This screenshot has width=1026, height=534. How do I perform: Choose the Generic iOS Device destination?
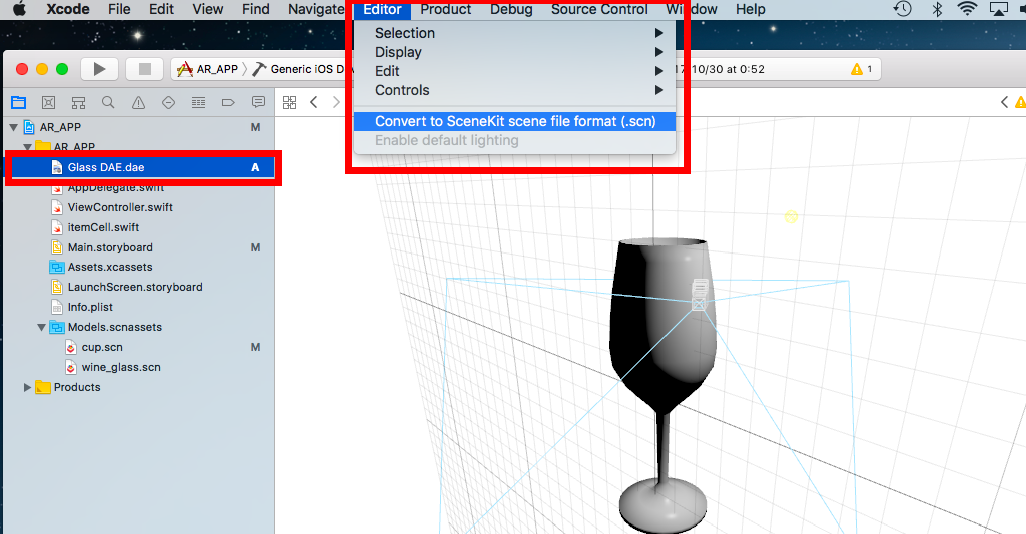[302, 69]
